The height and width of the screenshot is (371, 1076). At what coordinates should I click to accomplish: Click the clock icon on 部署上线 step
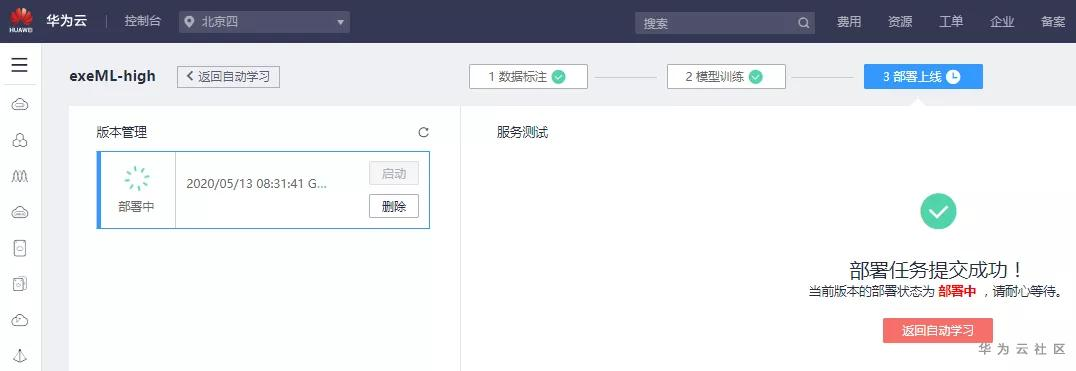coord(953,77)
